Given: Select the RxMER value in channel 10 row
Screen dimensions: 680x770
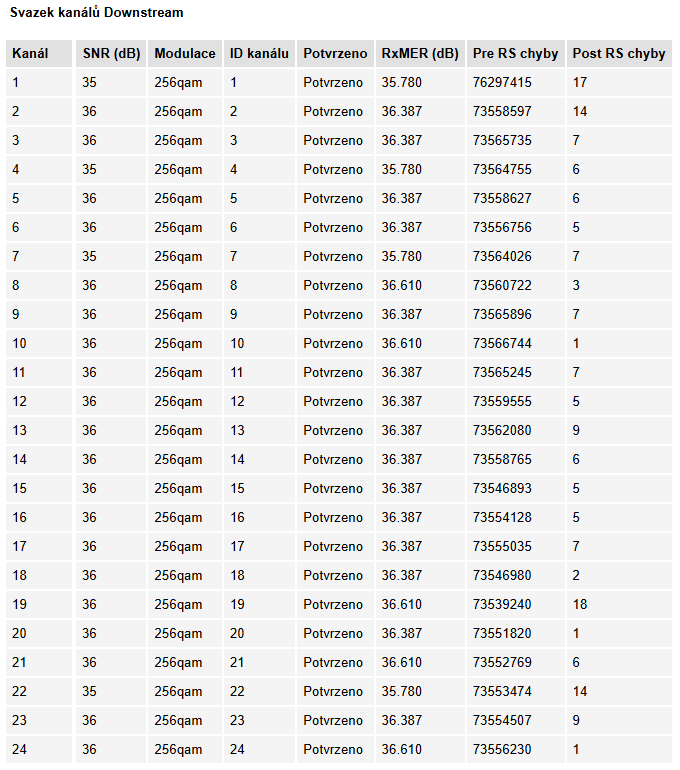Looking at the screenshot, I should [x=402, y=344].
